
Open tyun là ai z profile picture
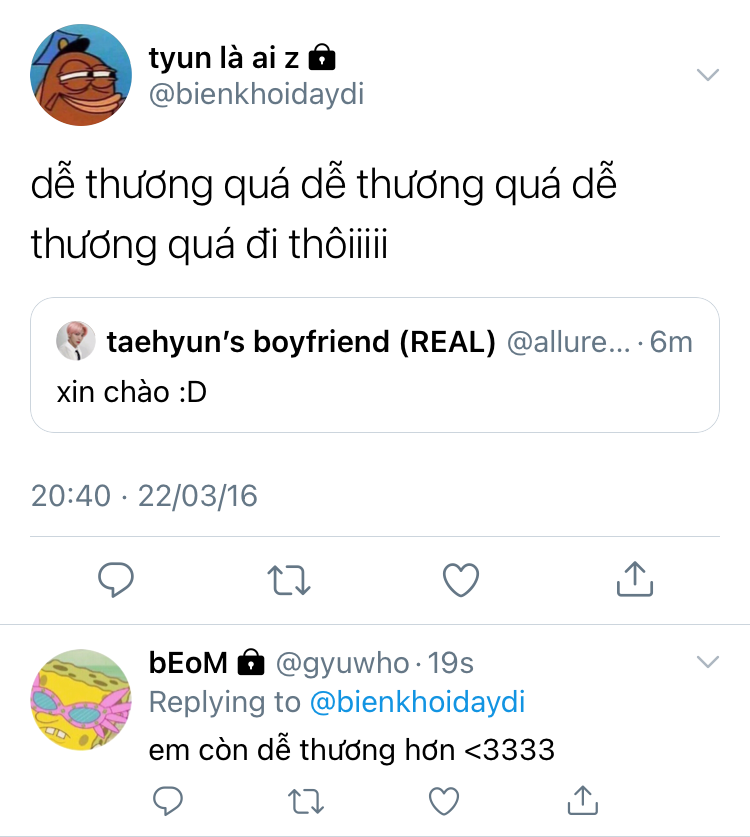coord(81,75)
